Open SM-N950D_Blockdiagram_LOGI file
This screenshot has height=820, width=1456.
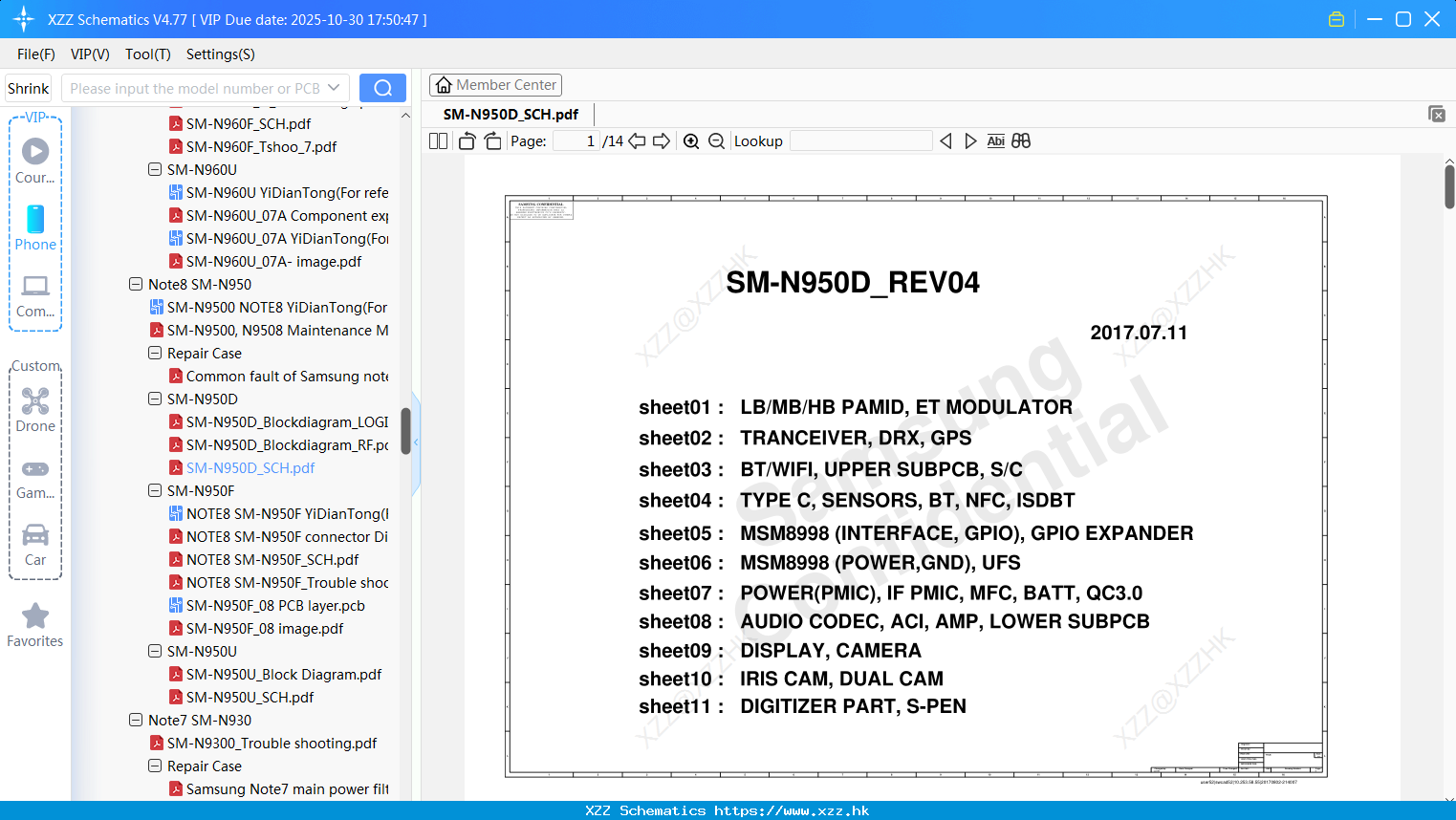287,421
